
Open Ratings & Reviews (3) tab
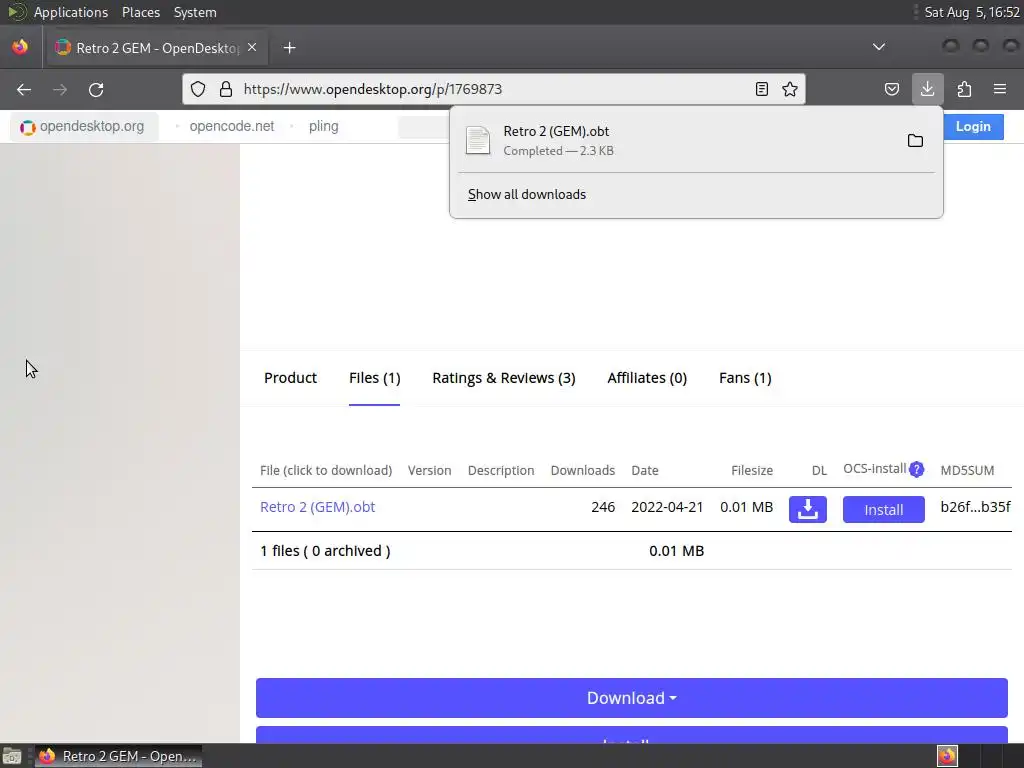pos(504,378)
